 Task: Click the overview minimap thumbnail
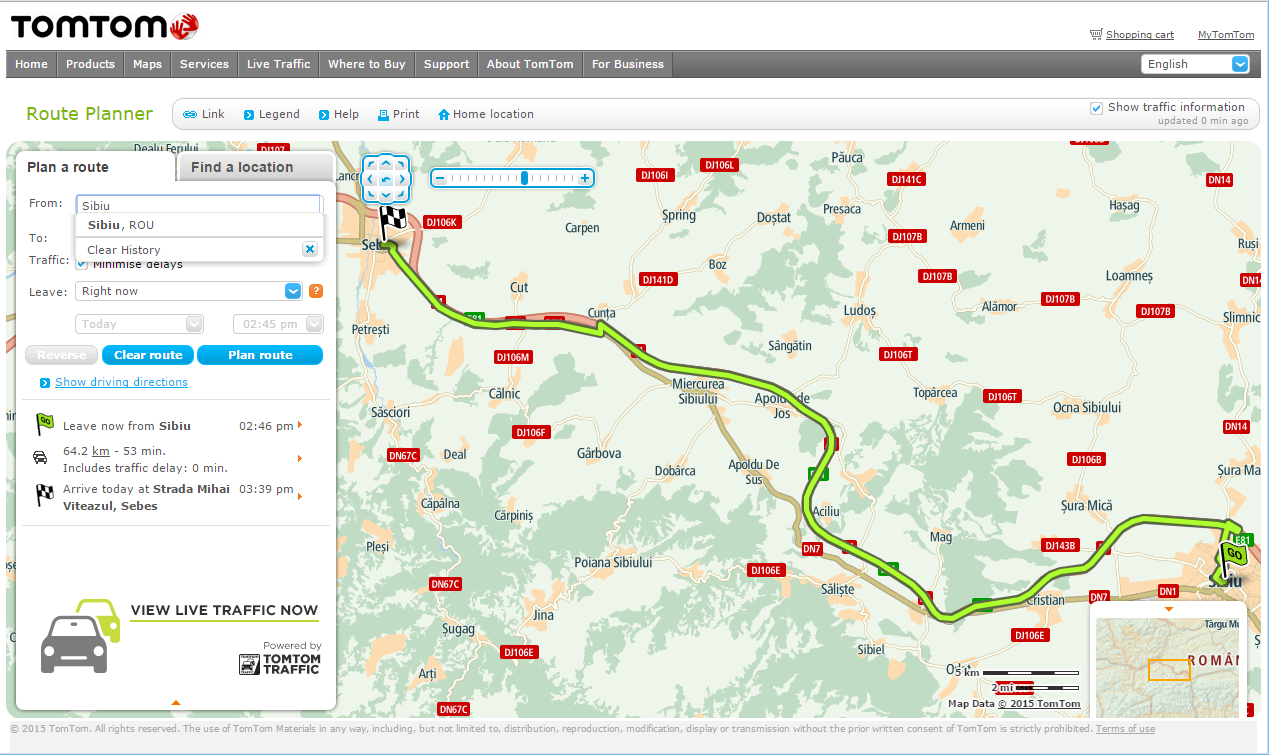coord(1167,668)
